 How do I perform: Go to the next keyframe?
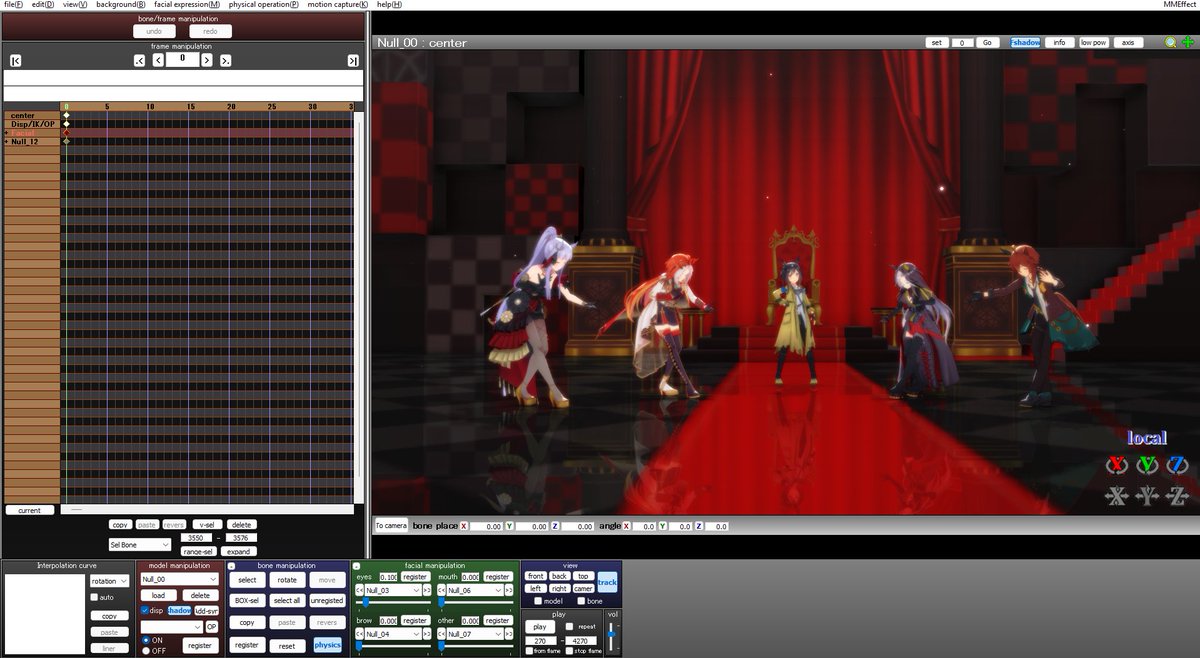point(225,61)
